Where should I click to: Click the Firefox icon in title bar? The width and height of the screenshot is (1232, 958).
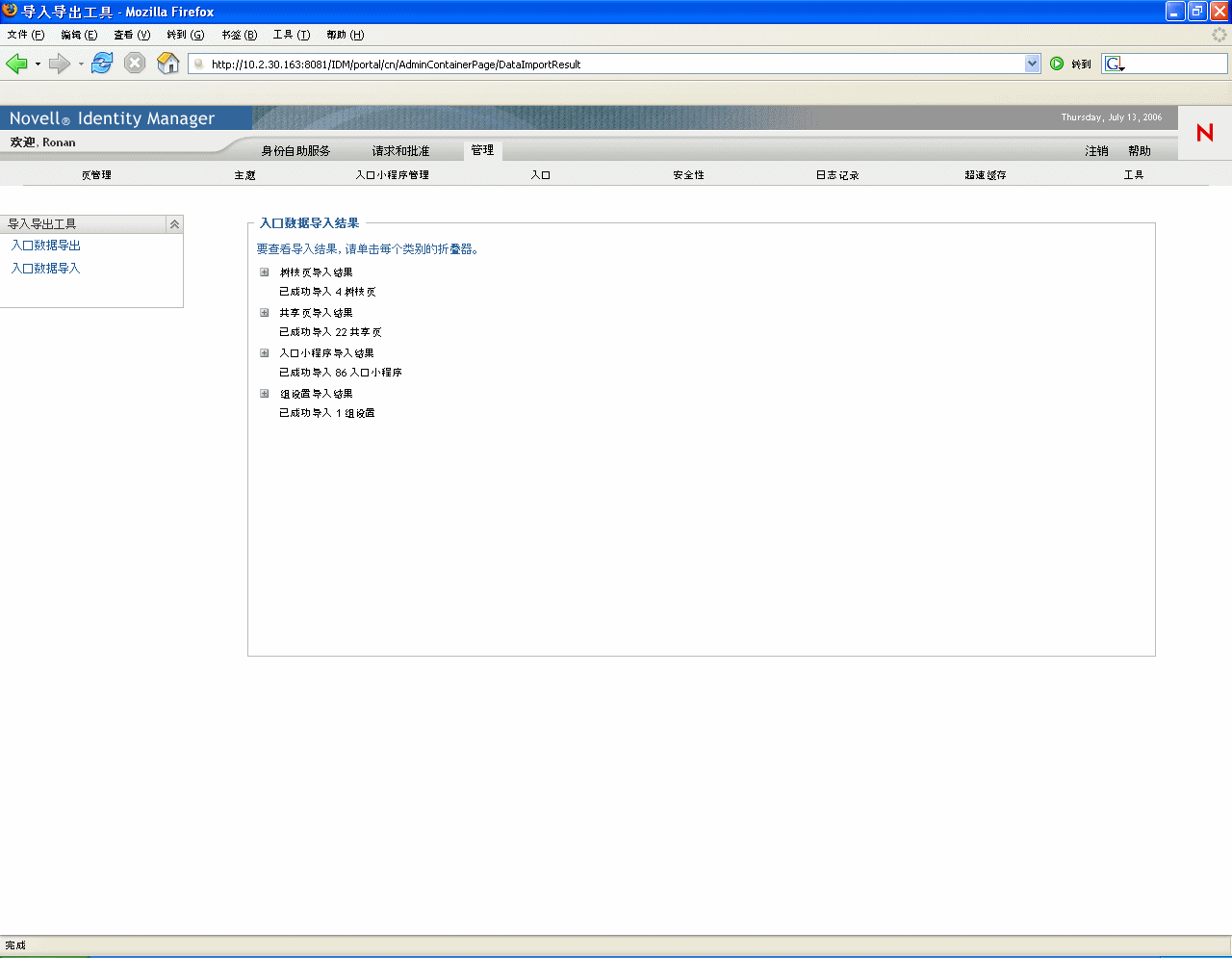pyautogui.click(x=11, y=11)
